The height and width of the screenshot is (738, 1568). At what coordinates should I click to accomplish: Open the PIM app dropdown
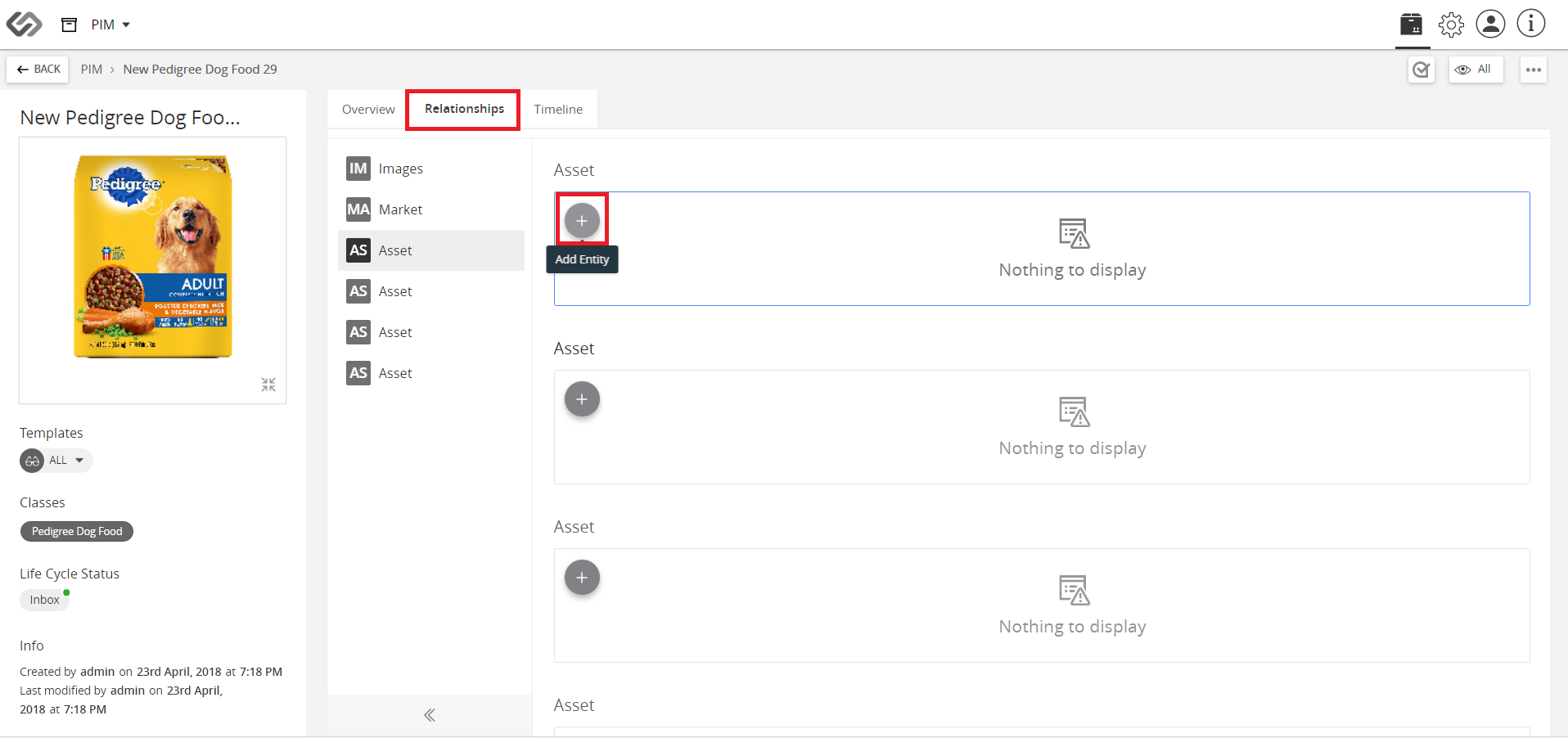pos(110,25)
